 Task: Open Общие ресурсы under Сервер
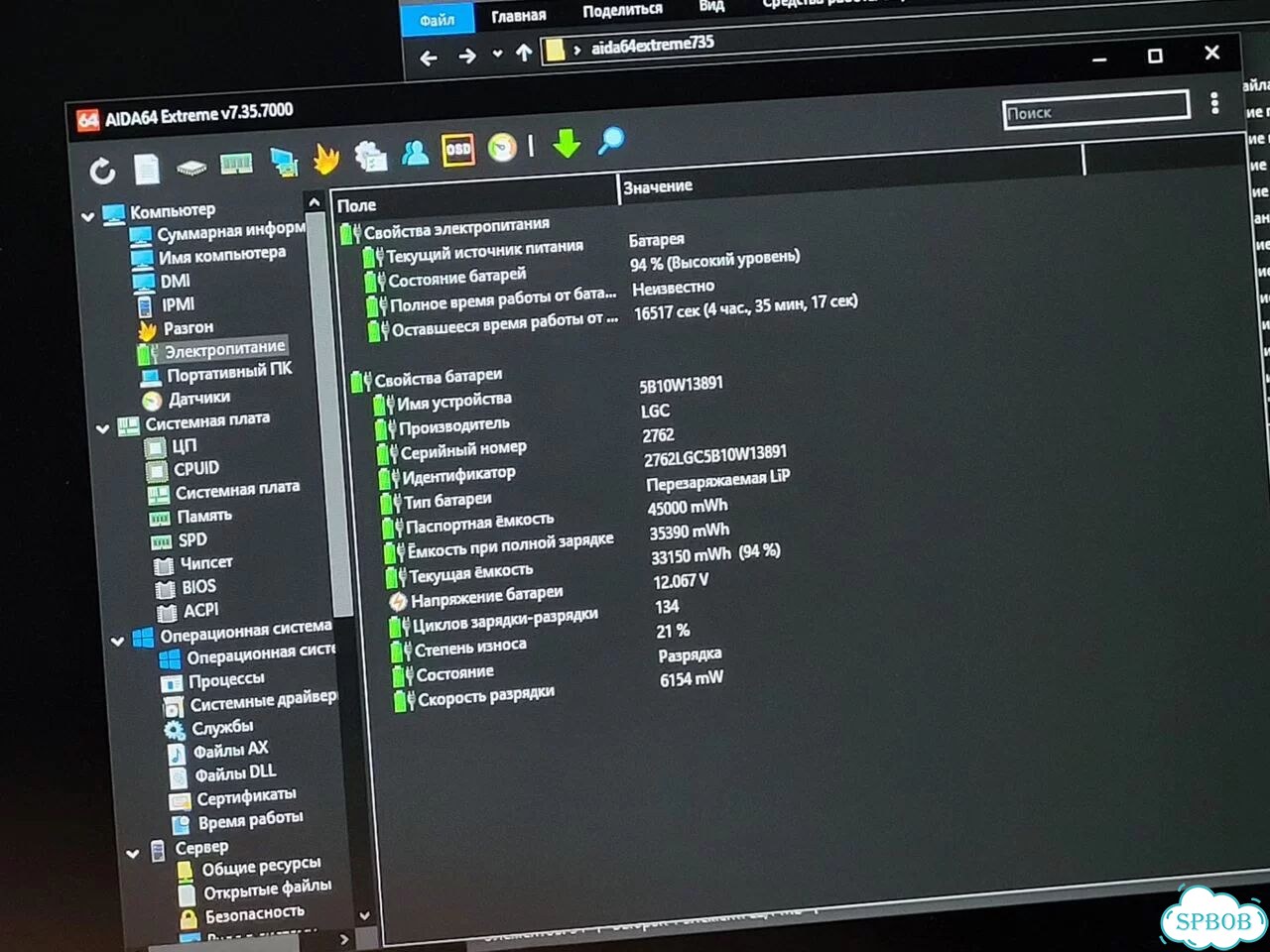click(249, 869)
